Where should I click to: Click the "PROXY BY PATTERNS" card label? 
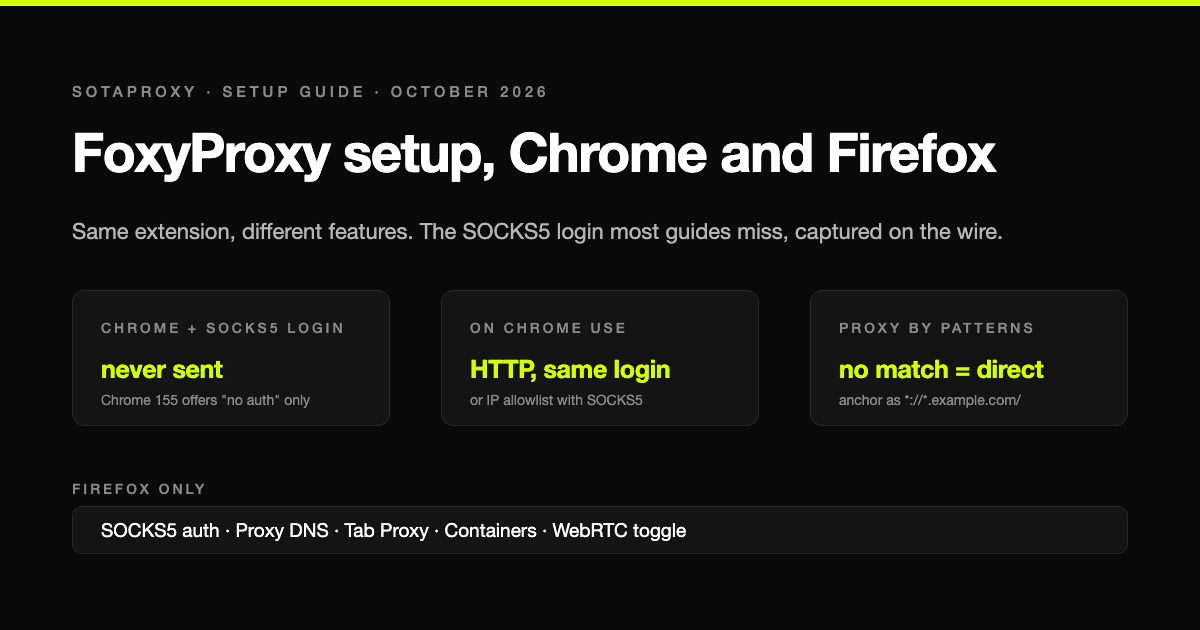pos(937,328)
